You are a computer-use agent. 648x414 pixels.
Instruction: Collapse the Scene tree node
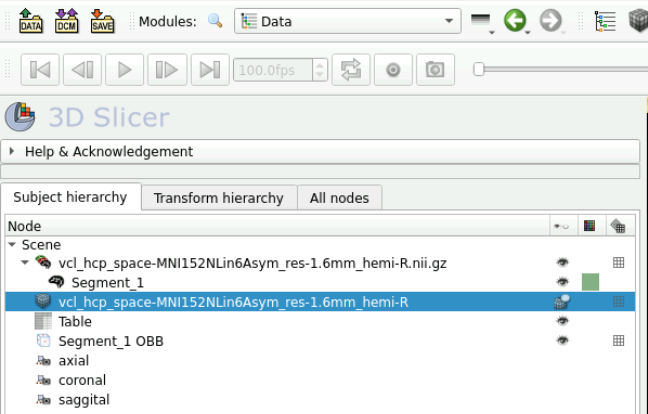pyautogui.click(x=12, y=245)
